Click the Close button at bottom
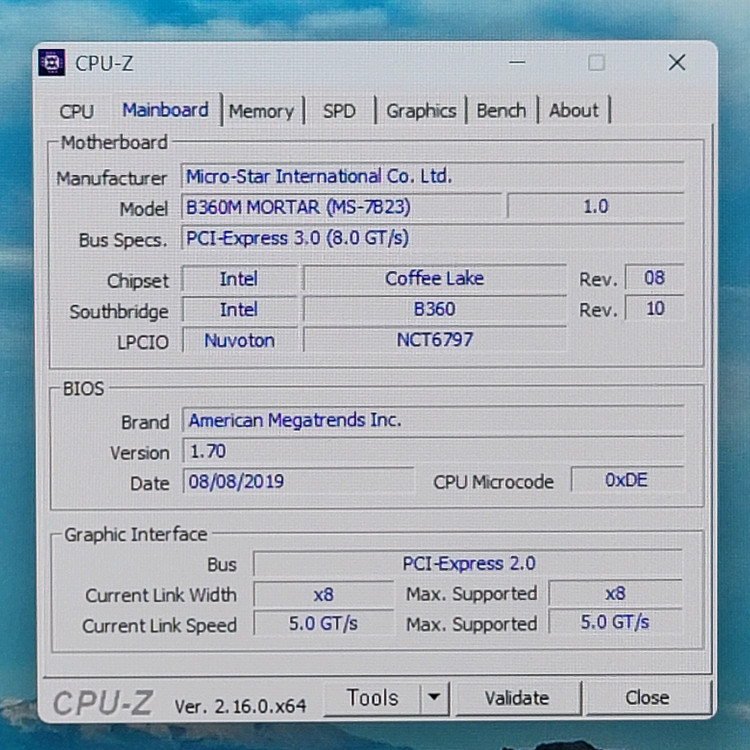This screenshot has width=750, height=750. click(x=647, y=697)
